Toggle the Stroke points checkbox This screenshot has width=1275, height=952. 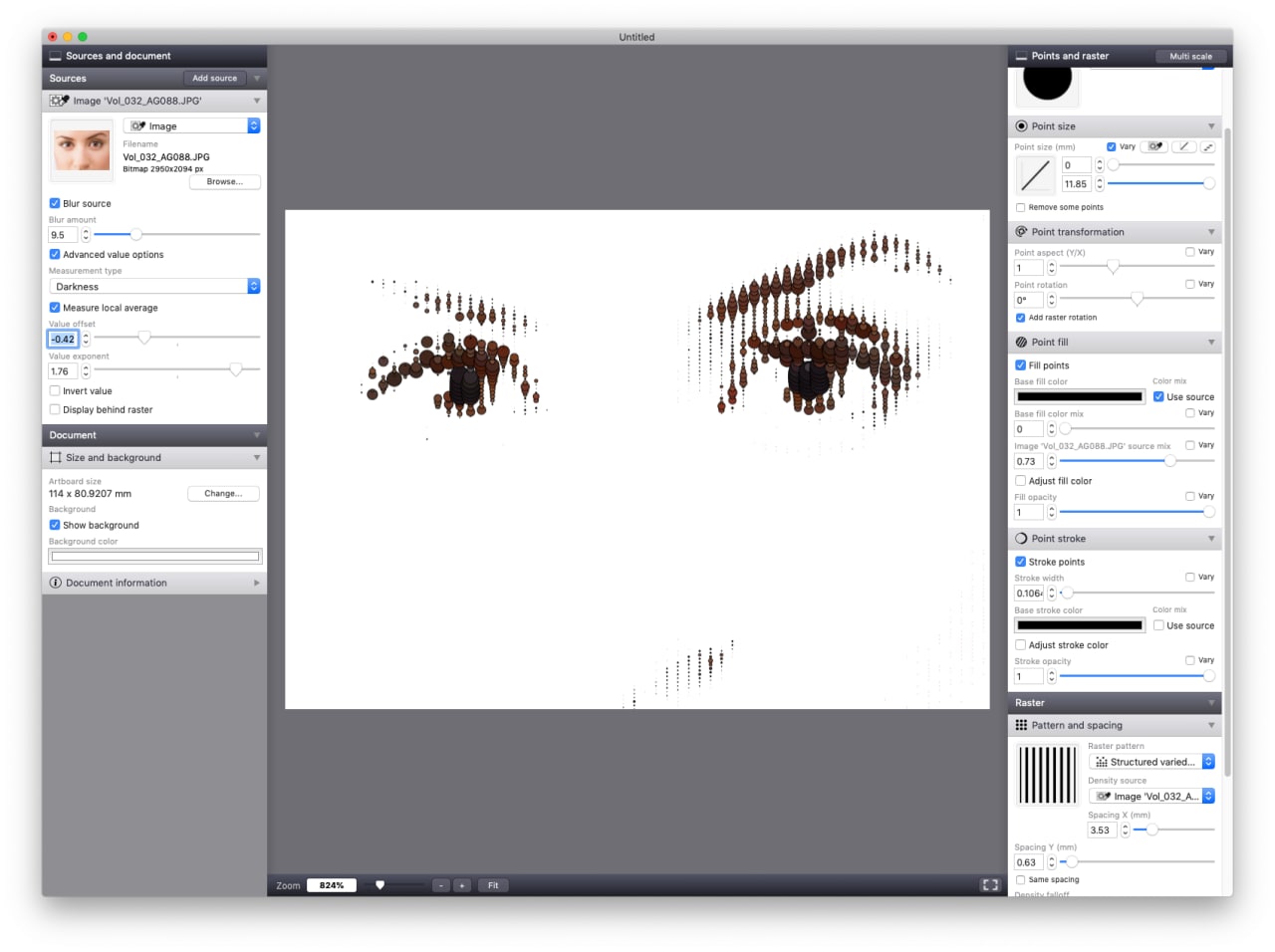click(x=1020, y=562)
